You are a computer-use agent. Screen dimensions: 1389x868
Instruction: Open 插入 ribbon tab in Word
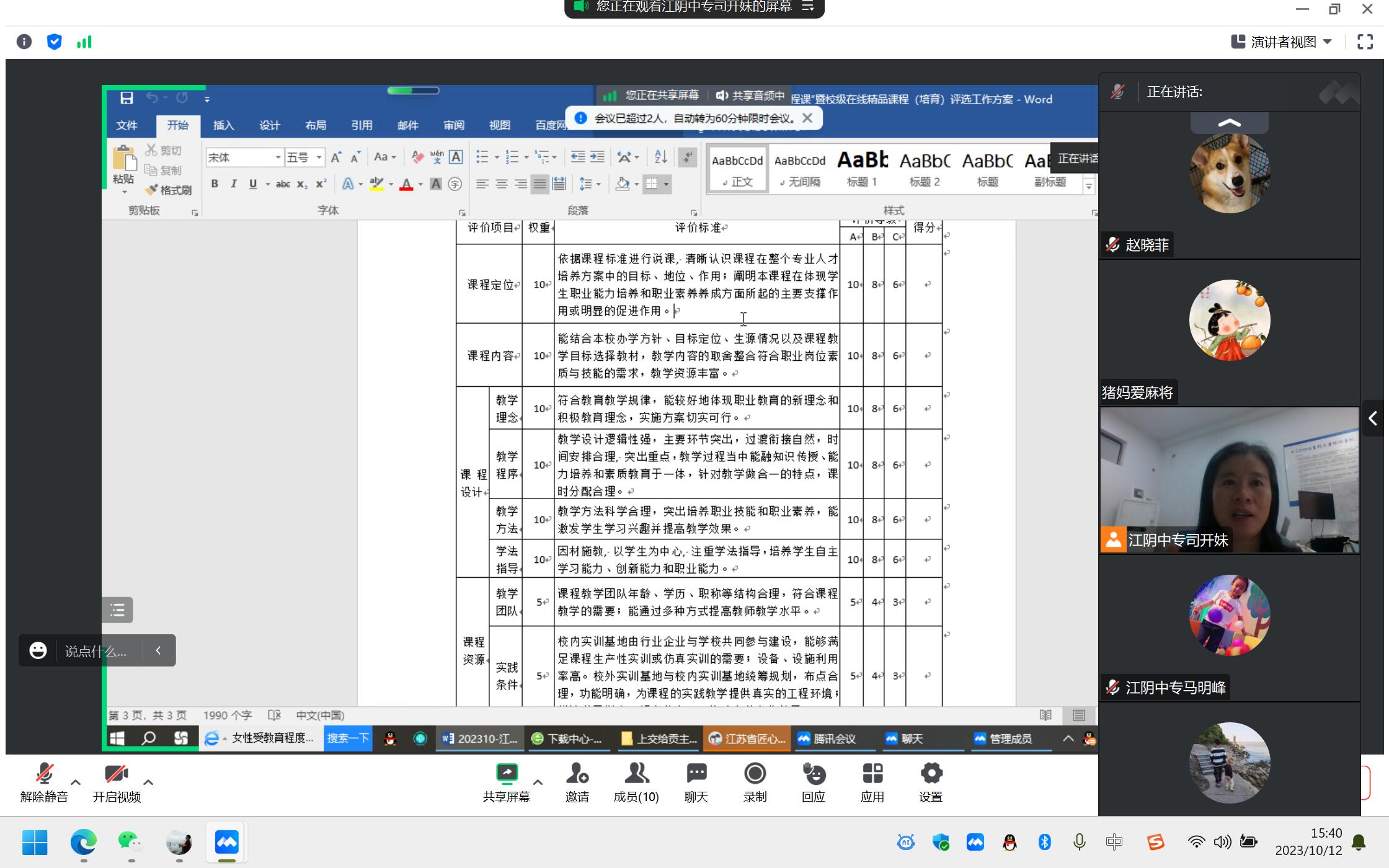click(223, 125)
